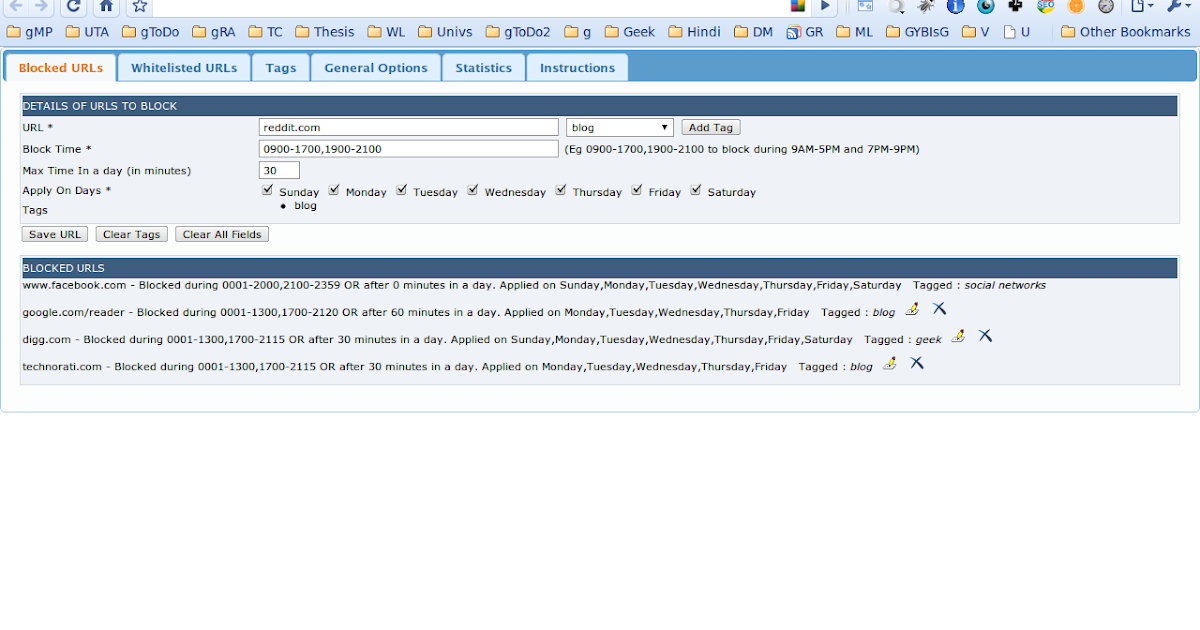Viewport: 1200px width, 630px height.
Task: Open the GR feed bookmark
Action: (805, 32)
